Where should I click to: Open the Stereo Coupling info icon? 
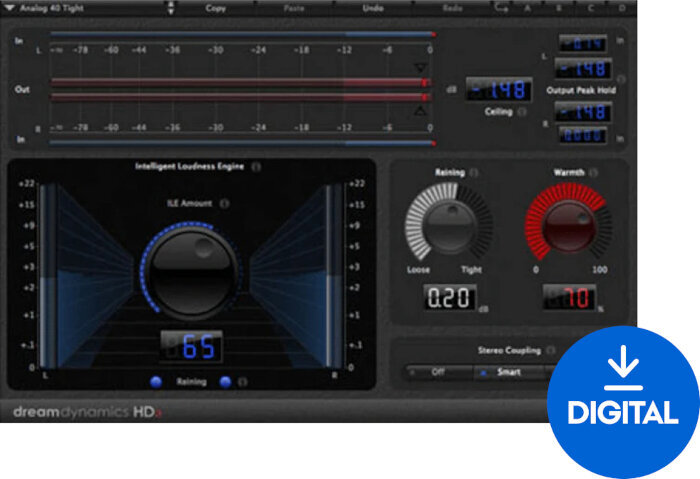click(x=552, y=350)
